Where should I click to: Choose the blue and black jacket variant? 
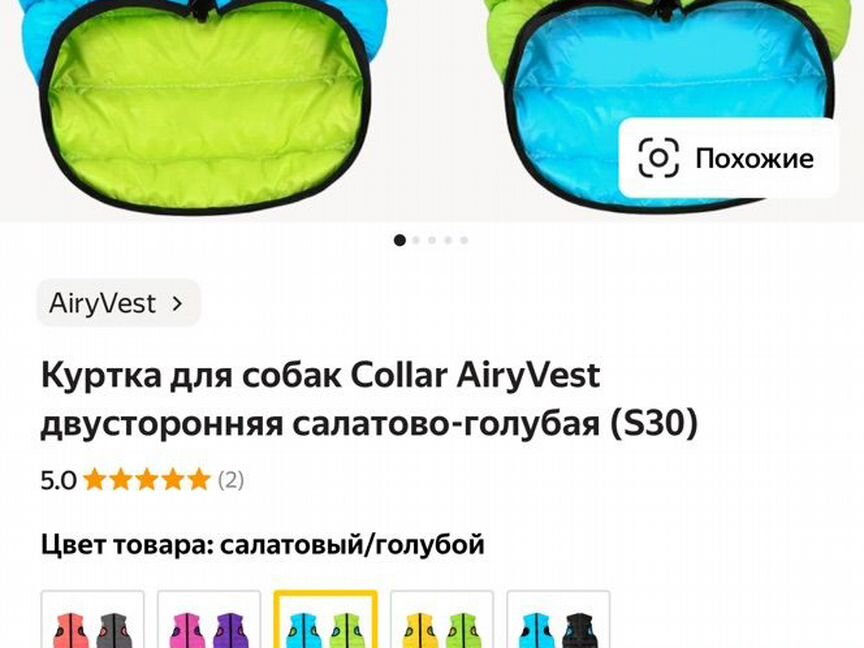(x=558, y=619)
